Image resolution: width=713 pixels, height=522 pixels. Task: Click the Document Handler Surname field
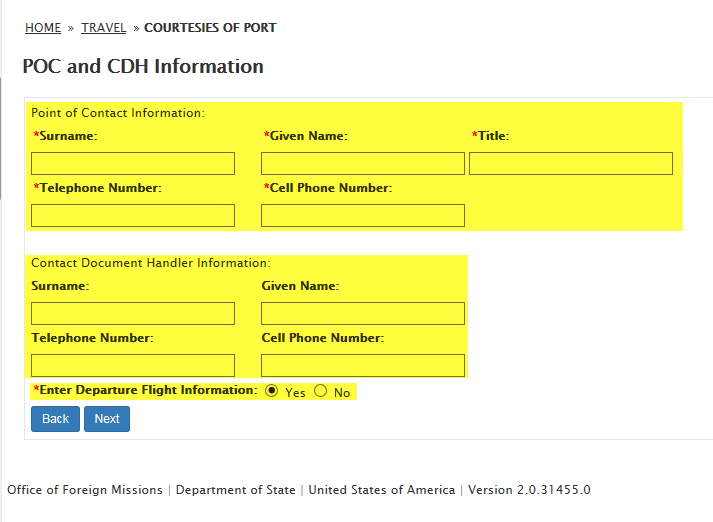pyautogui.click(x=133, y=314)
